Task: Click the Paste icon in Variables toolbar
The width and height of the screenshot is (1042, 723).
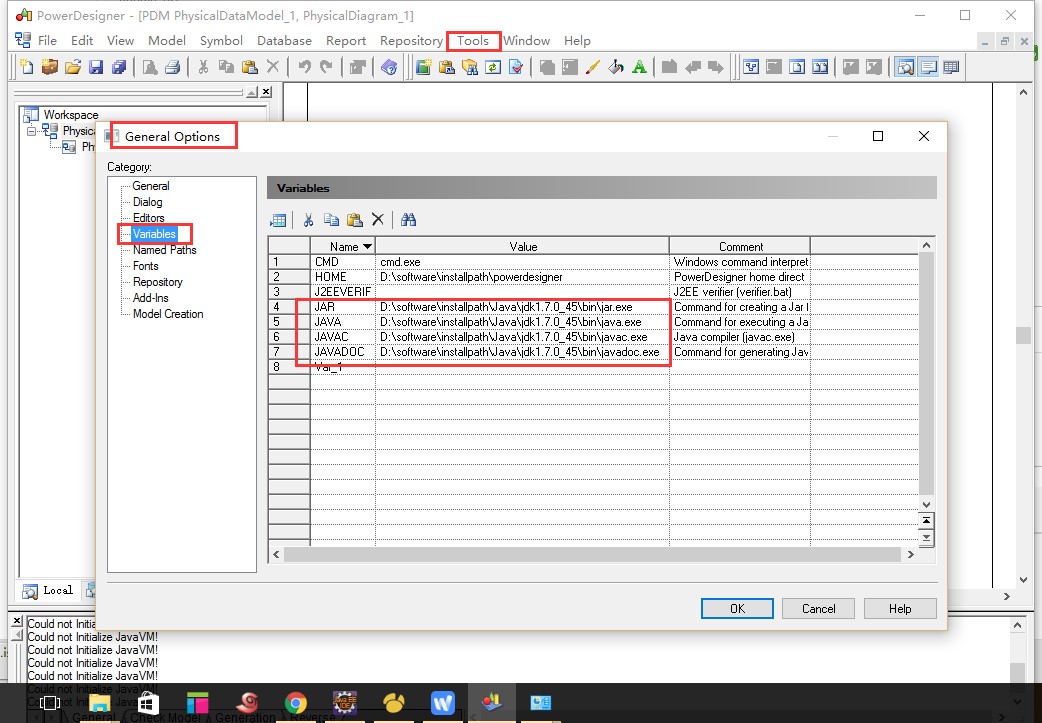Action: 355,220
